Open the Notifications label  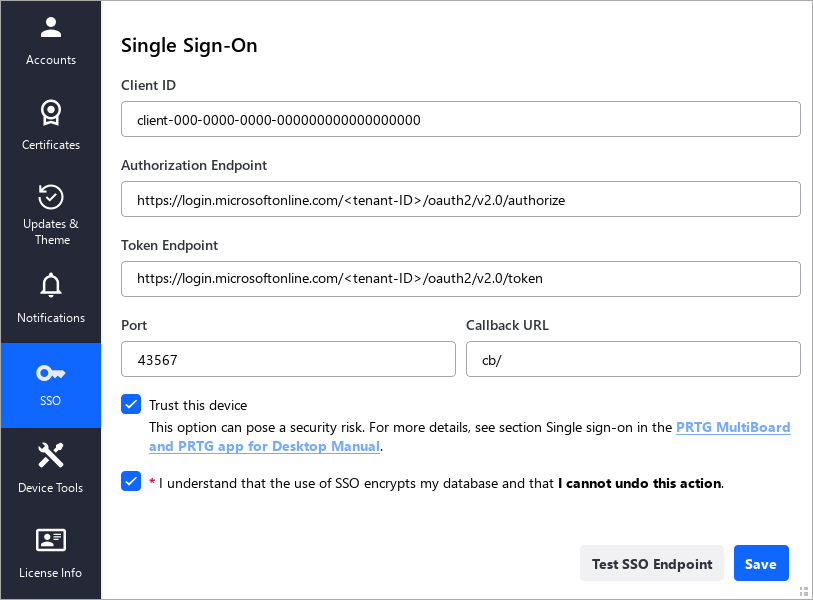51,318
